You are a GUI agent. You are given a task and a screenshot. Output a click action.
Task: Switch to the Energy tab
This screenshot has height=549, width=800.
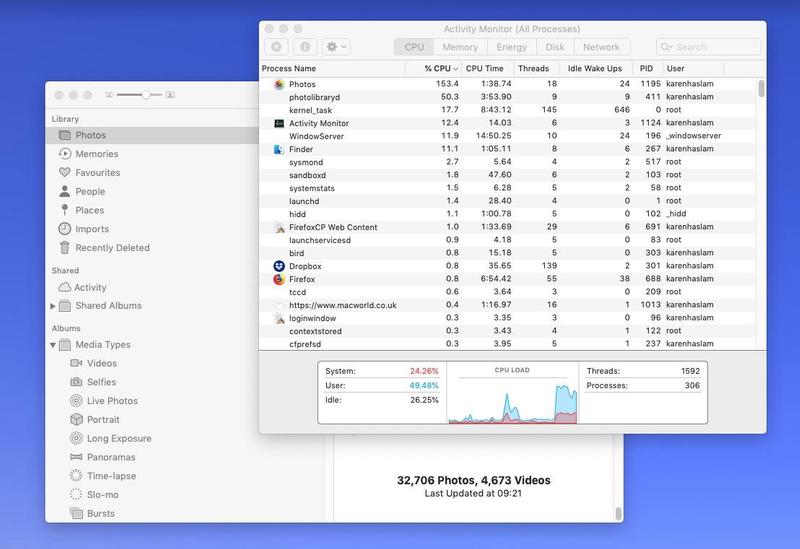510,47
